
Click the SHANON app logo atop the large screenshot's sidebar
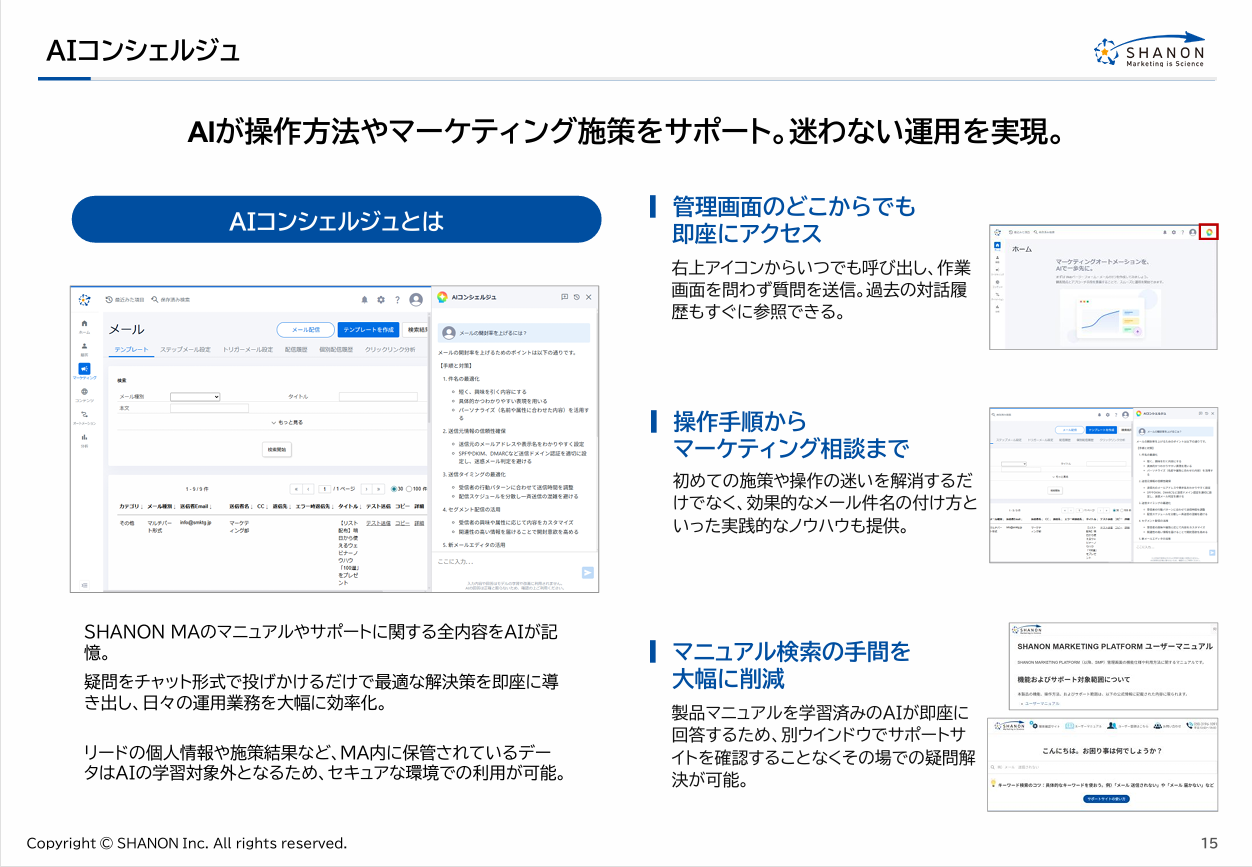84,299
